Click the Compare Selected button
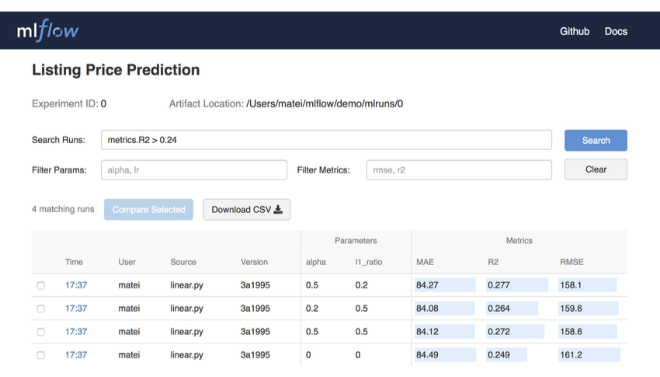Screen dimensions: 660x377 149,210
